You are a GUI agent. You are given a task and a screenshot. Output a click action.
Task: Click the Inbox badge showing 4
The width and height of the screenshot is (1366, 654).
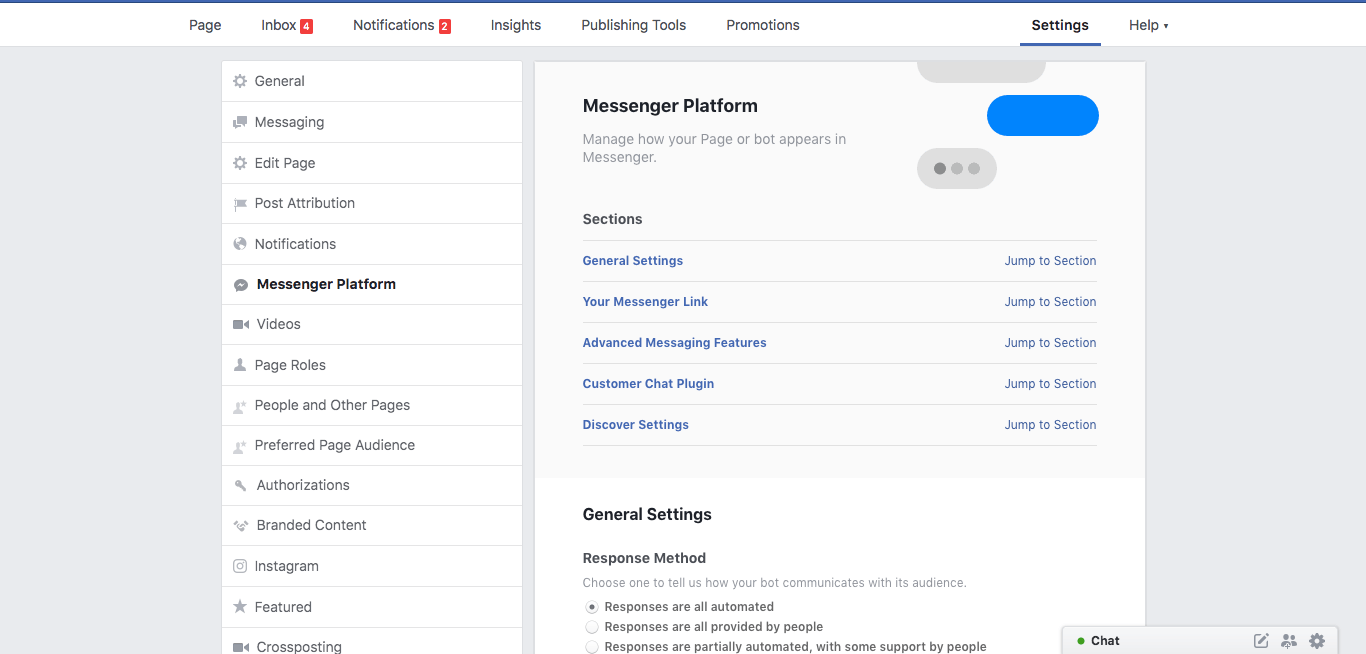coord(307,26)
